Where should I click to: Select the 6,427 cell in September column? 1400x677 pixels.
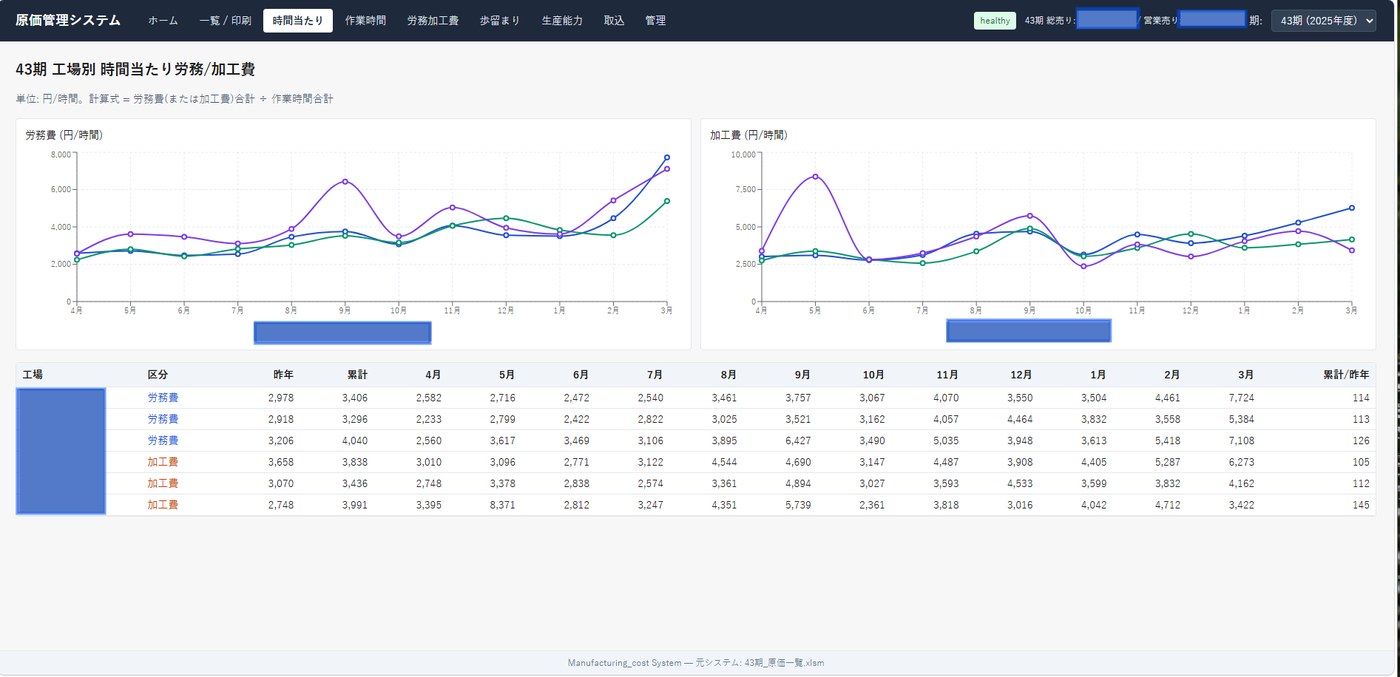click(797, 441)
